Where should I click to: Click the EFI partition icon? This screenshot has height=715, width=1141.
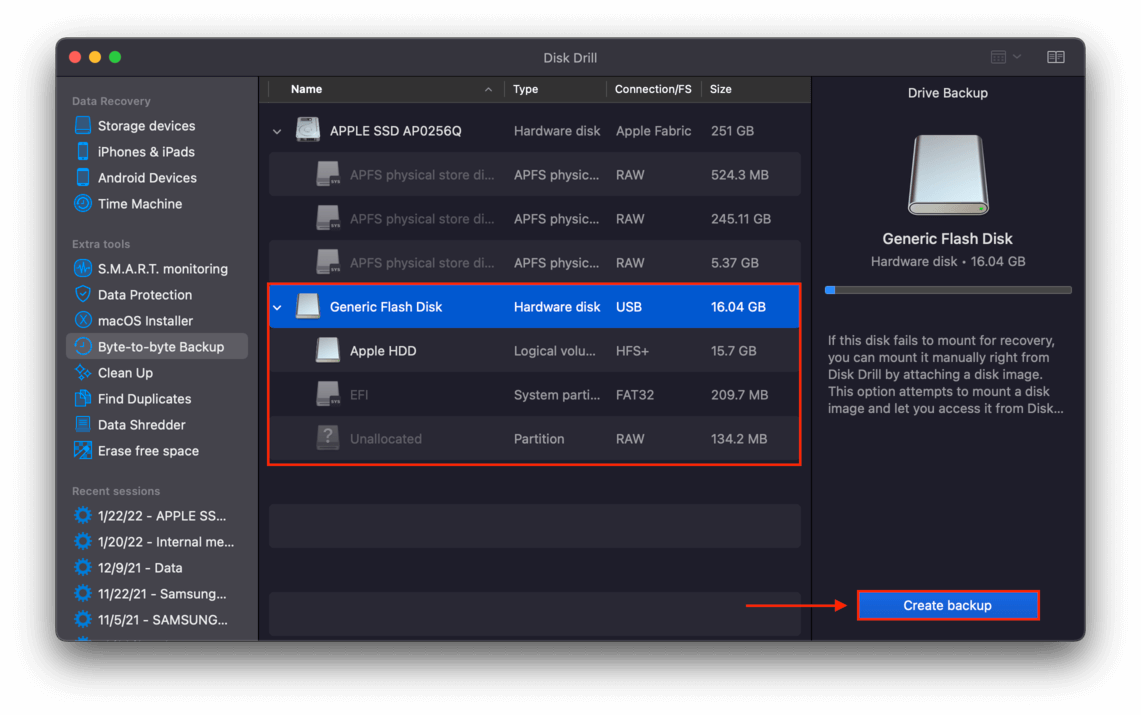click(x=327, y=394)
